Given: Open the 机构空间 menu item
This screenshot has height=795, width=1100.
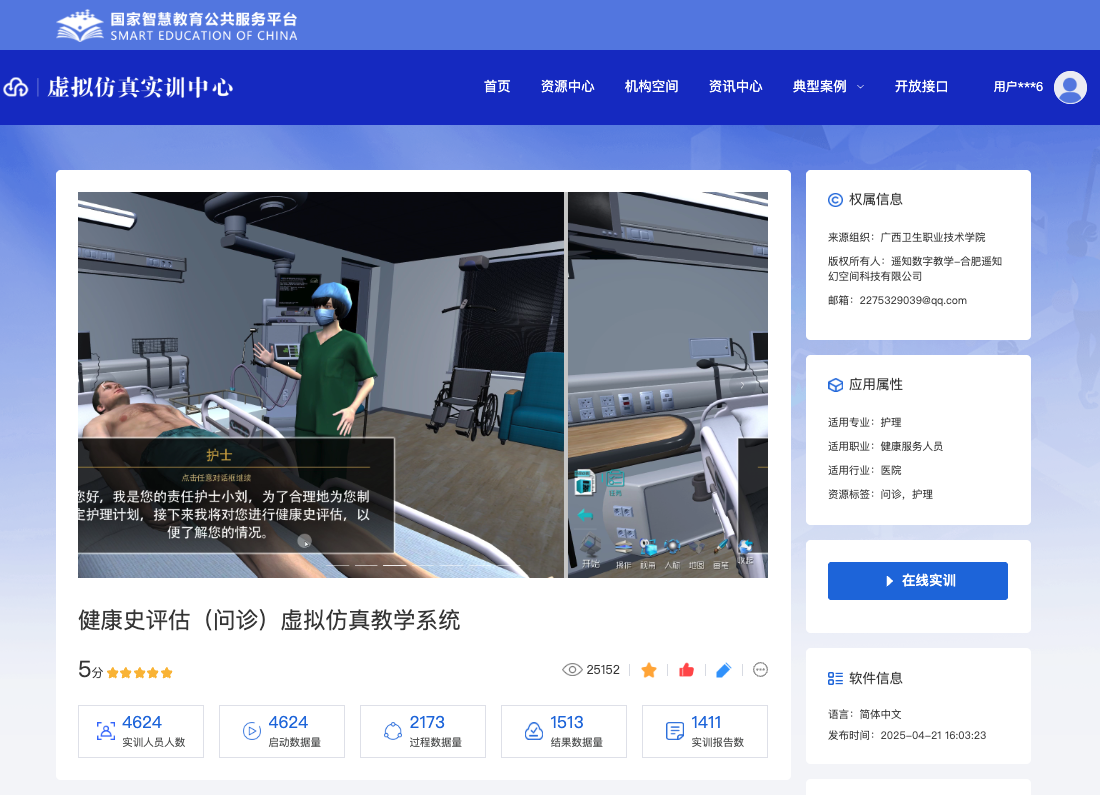Looking at the screenshot, I should click(x=651, y=87).
